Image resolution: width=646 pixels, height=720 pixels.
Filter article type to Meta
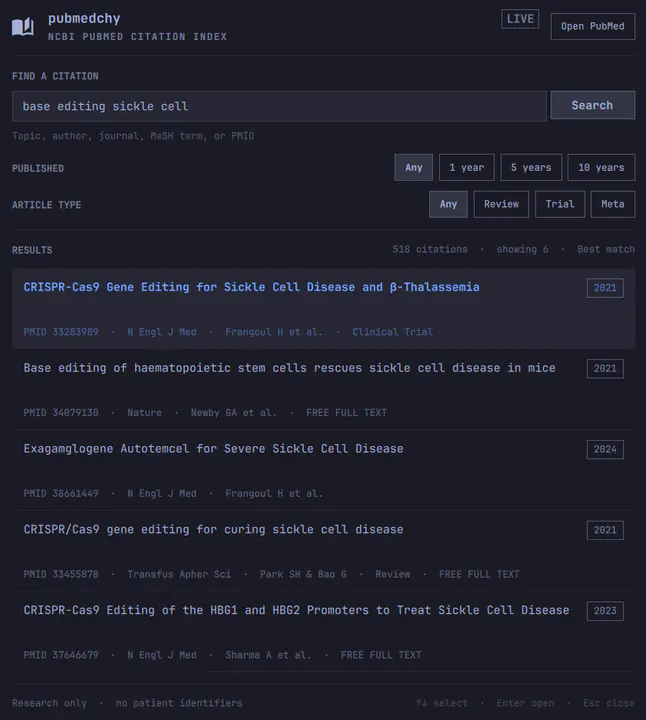(612, 204)
